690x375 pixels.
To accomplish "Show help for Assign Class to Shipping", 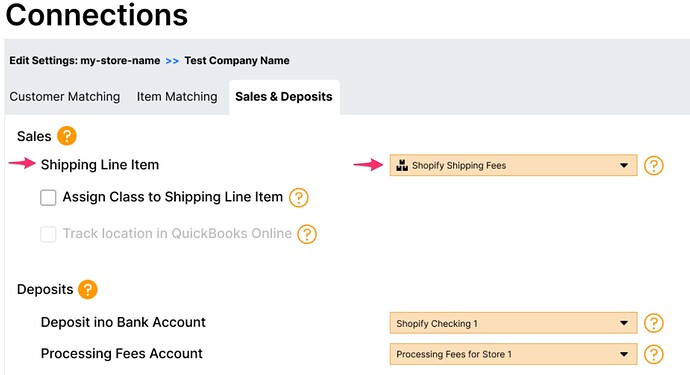I will (299, 198).
